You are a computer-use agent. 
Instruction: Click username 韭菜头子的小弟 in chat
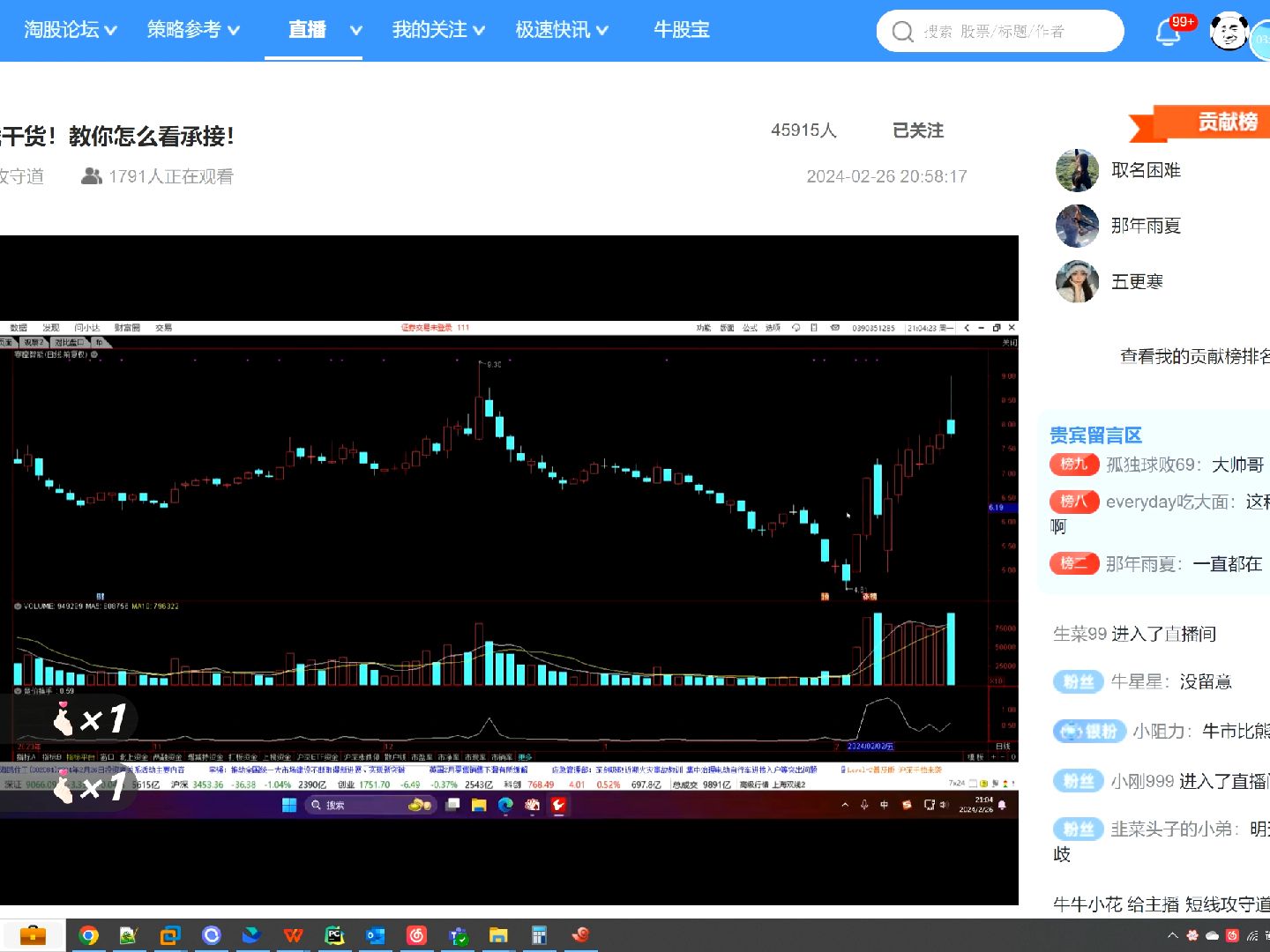click(1171, 829)
